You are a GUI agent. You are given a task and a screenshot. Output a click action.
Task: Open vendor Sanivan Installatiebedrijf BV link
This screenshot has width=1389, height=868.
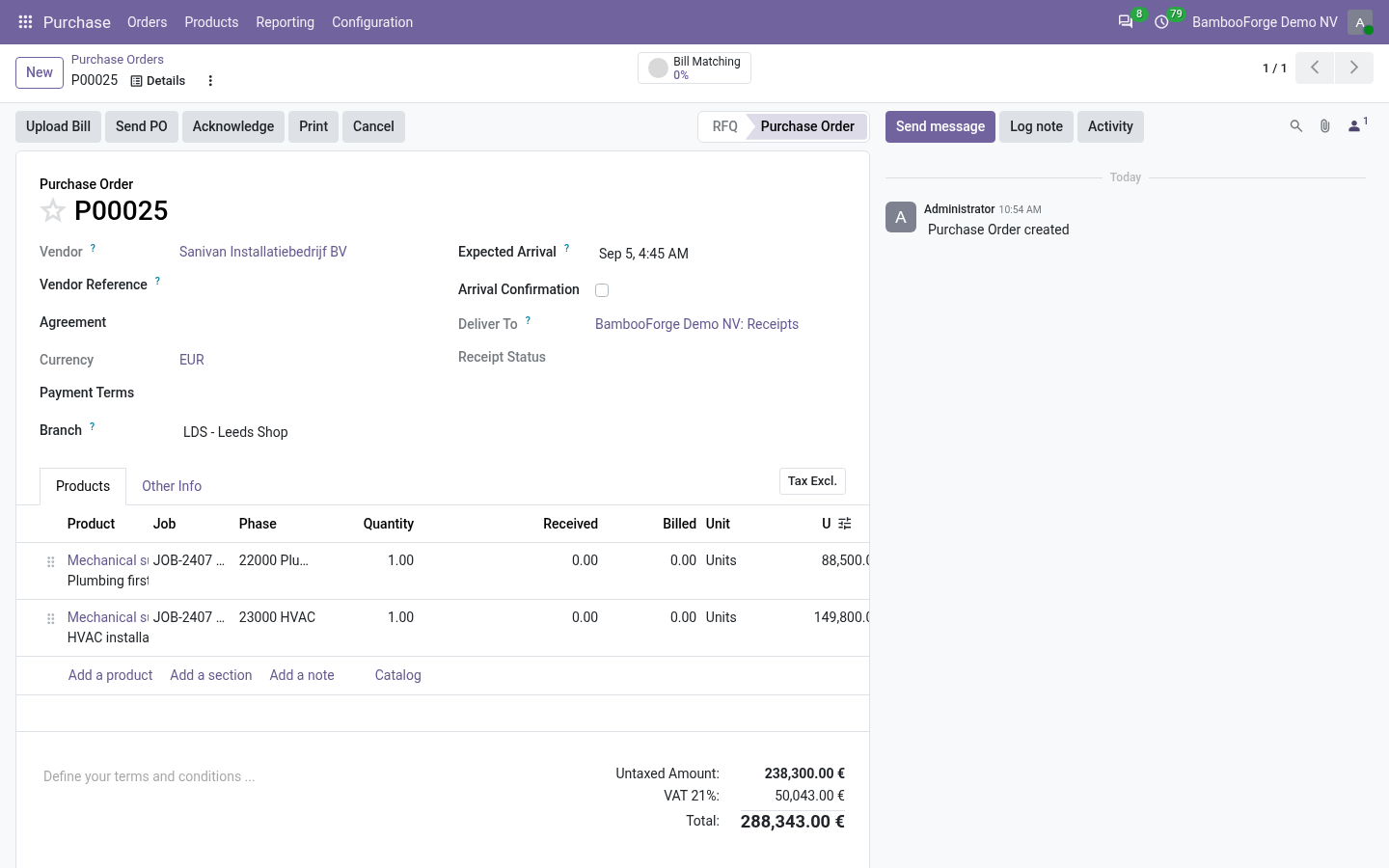(x=263, y=252)
